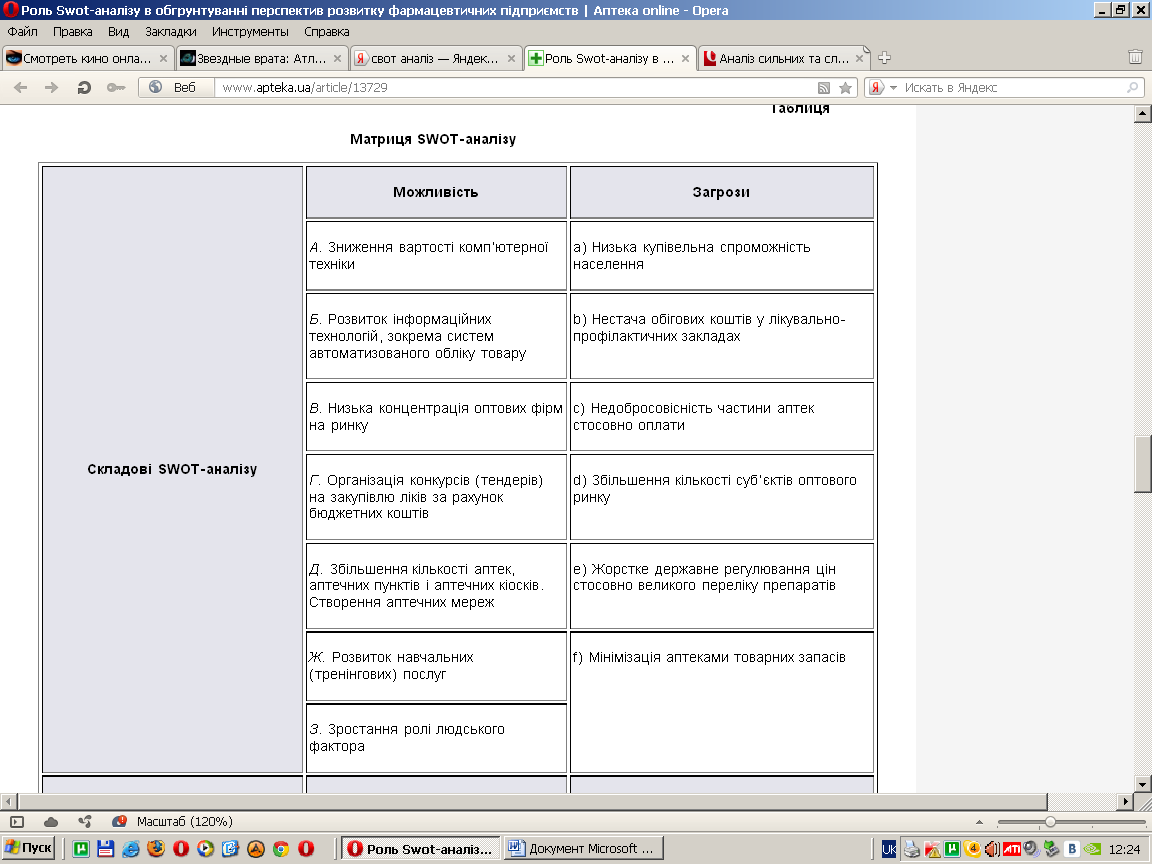Open the Закладки menu
This screenshot has width=1152, height=864.
click(x=170, y=32)
